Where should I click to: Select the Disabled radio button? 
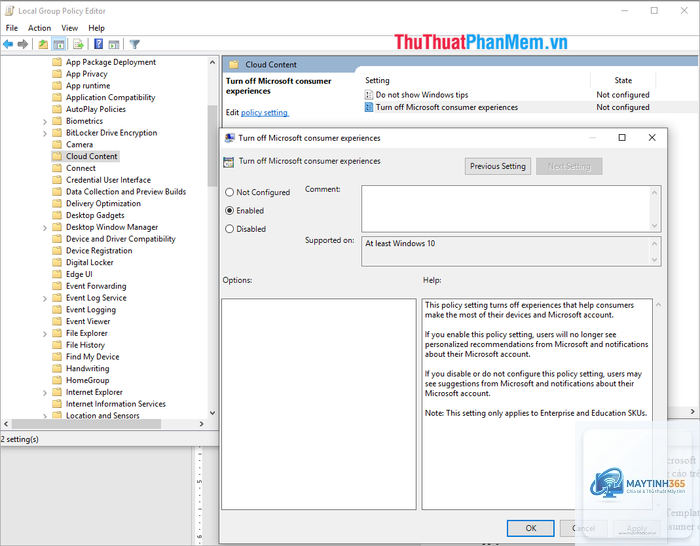point(229,229)
